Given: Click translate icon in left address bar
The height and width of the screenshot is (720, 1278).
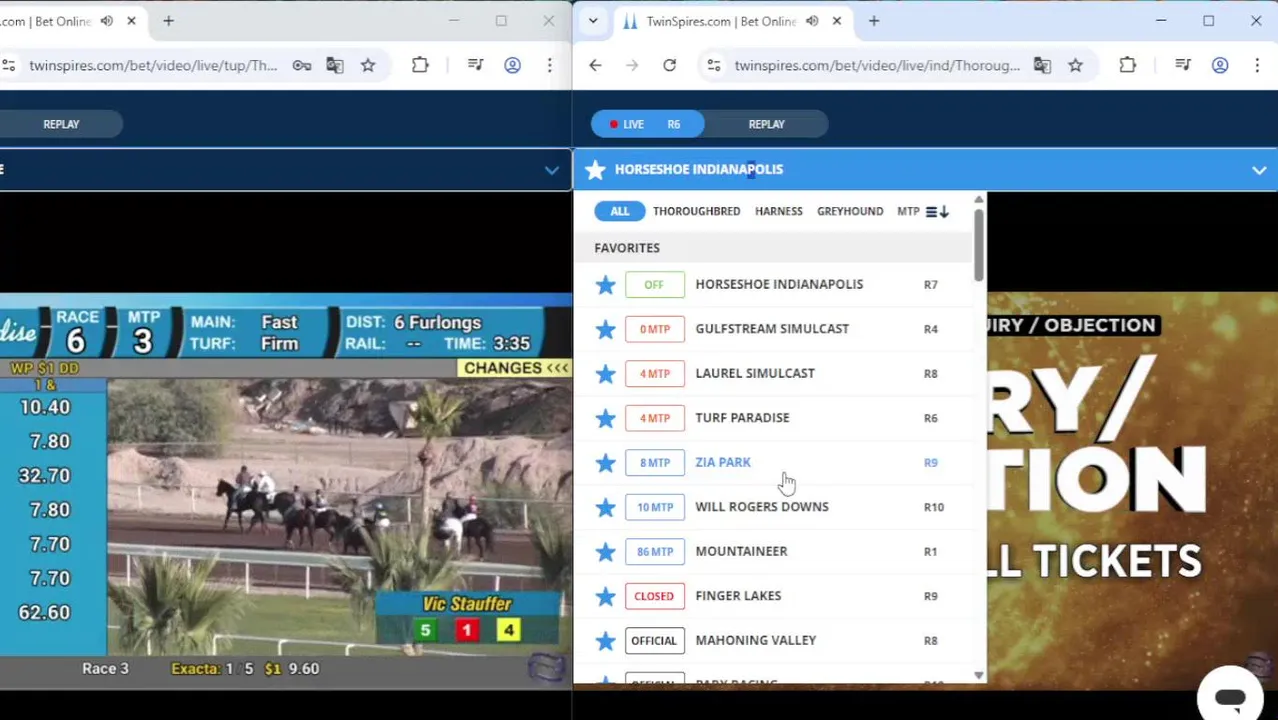Looking at the screenshot, I should pos(334,66).
